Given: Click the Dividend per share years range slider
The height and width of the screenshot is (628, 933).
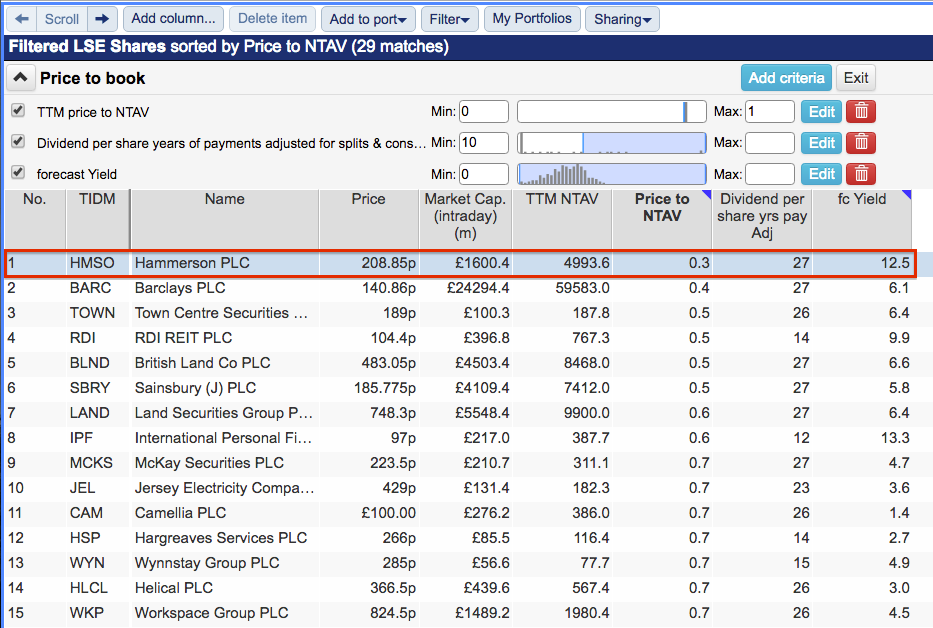Looking at the screenshot, I should [612, 143].
